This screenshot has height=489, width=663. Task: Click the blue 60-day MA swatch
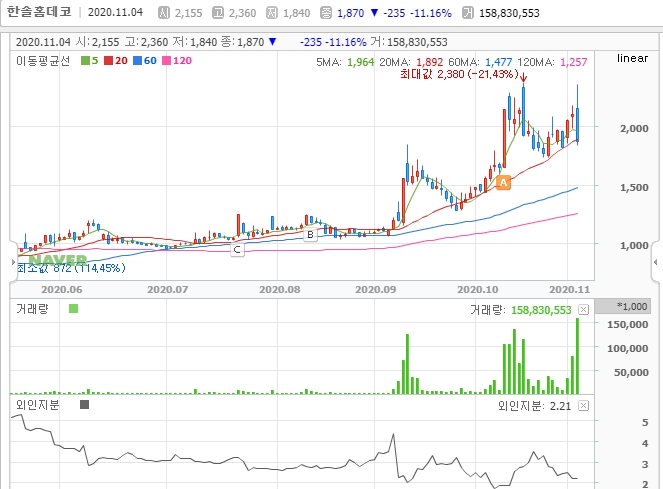[137, 60]
